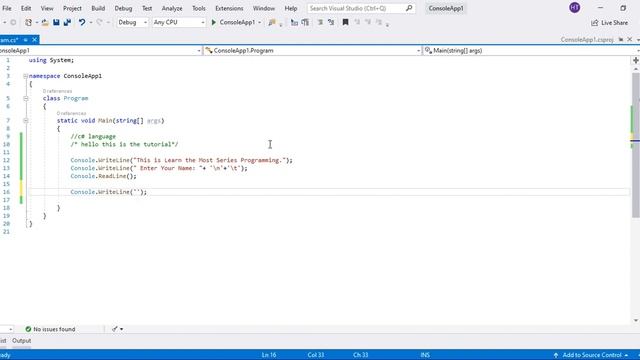Click the Find in Files toolbar icon
Viewport: 640px width, 360px height.
click(272, 22)
